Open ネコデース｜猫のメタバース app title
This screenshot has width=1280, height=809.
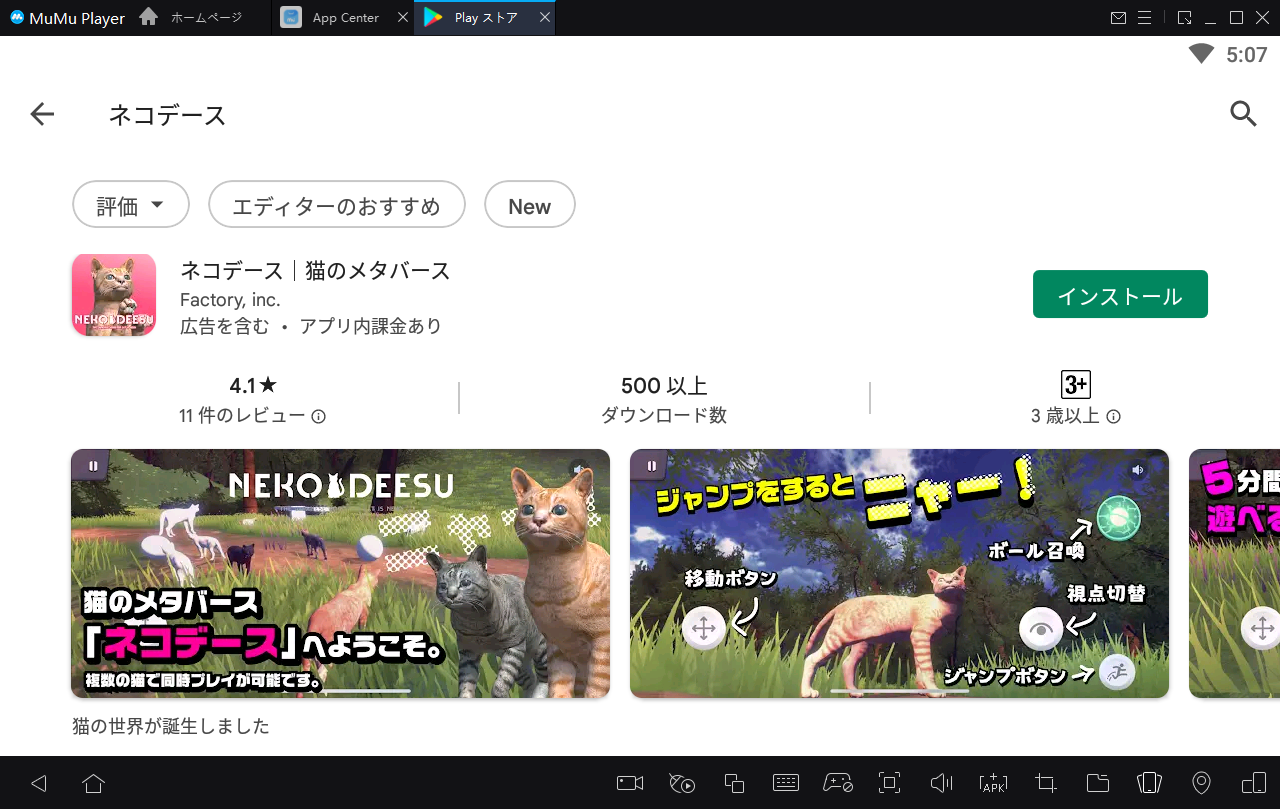click(x=315, y=270)
